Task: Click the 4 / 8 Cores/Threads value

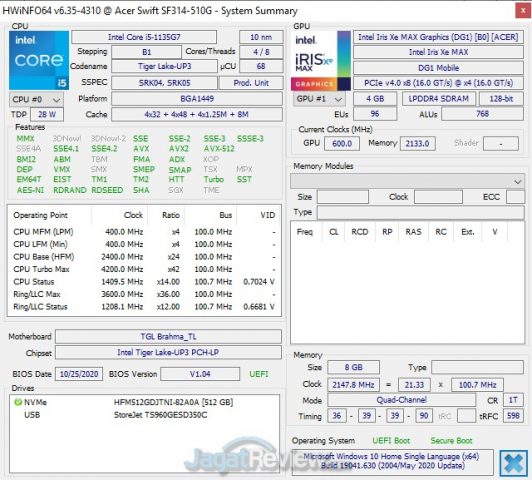Action: point(261,52)
